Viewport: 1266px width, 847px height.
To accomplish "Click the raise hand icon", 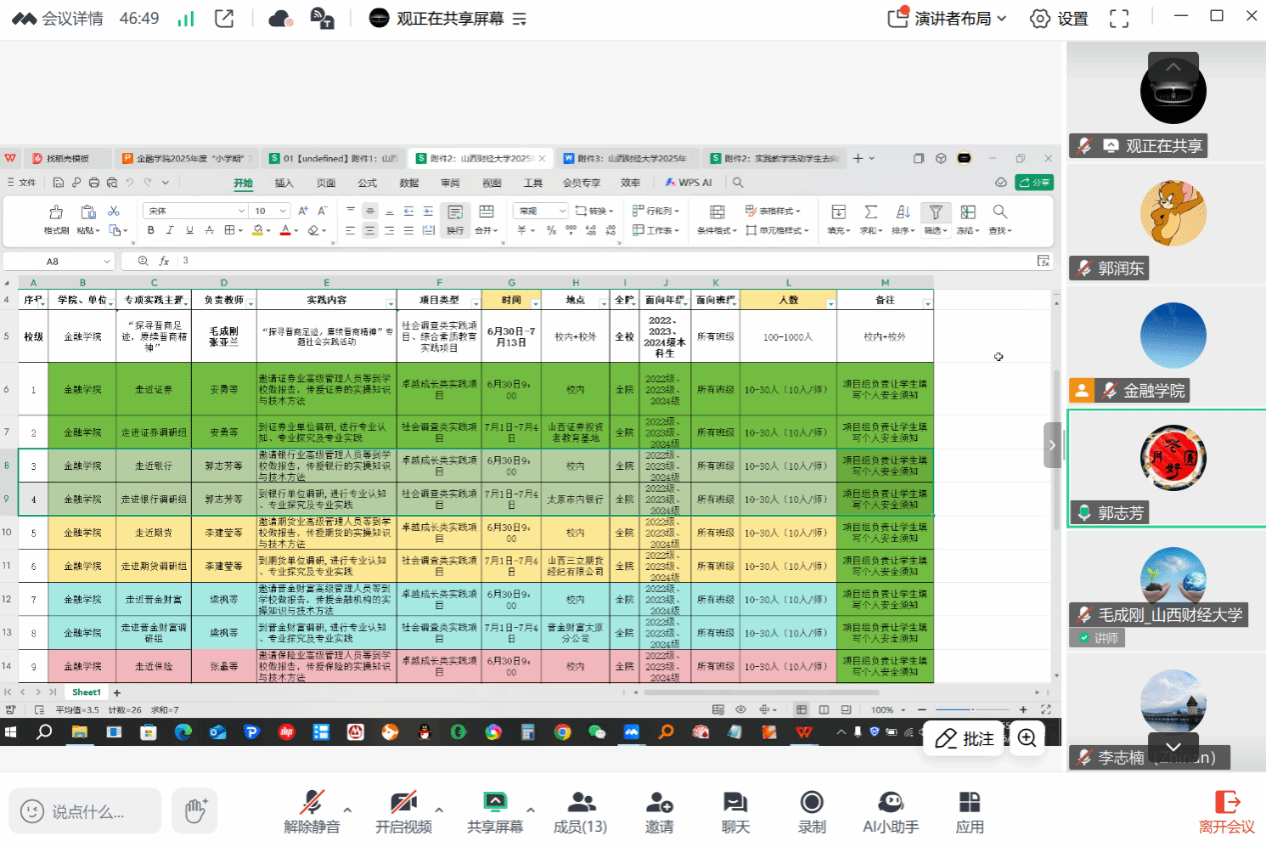I will pyautogui.click(x=194, y=810).
